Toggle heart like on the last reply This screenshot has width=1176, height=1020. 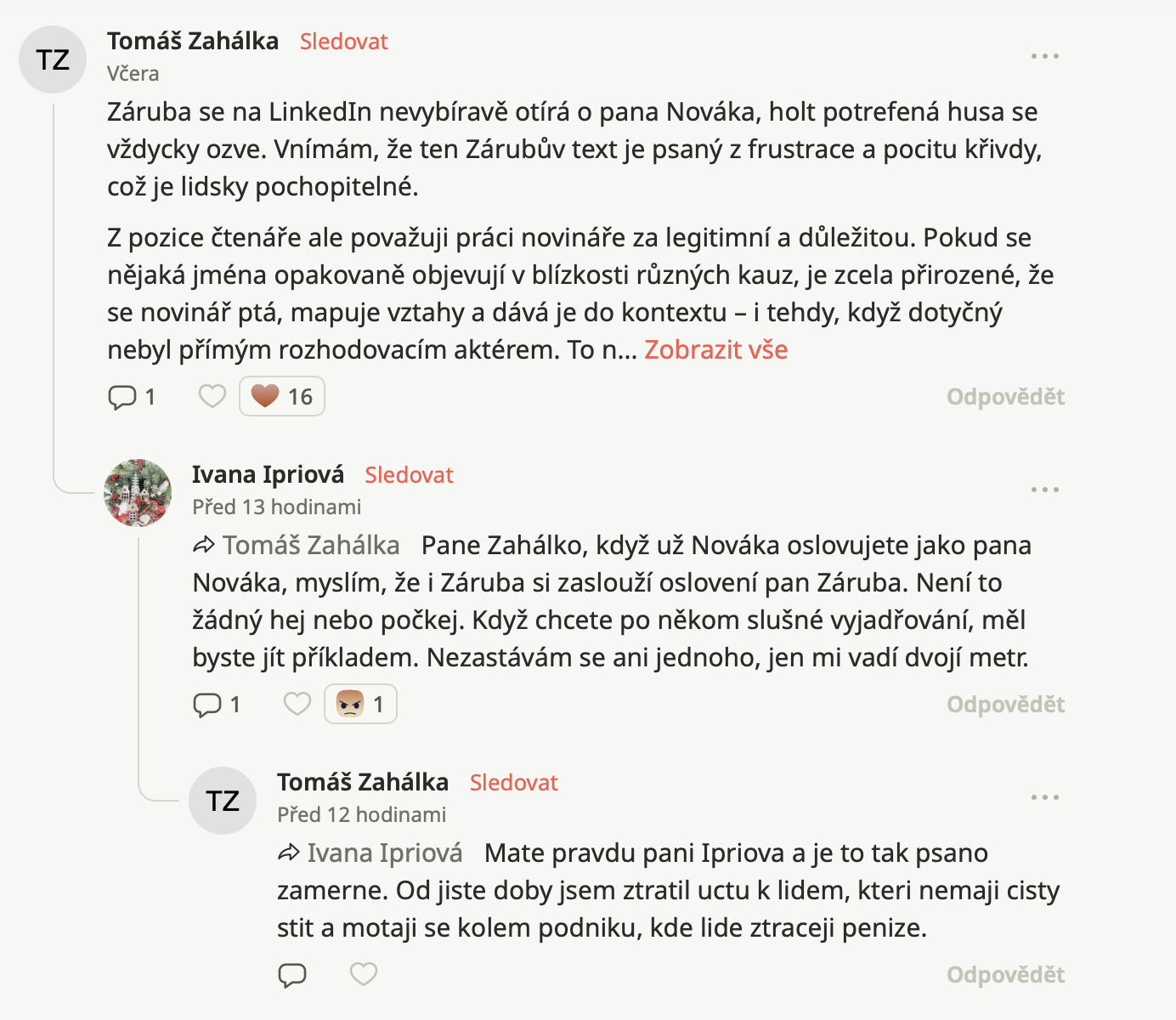click(x=364, y=974)
